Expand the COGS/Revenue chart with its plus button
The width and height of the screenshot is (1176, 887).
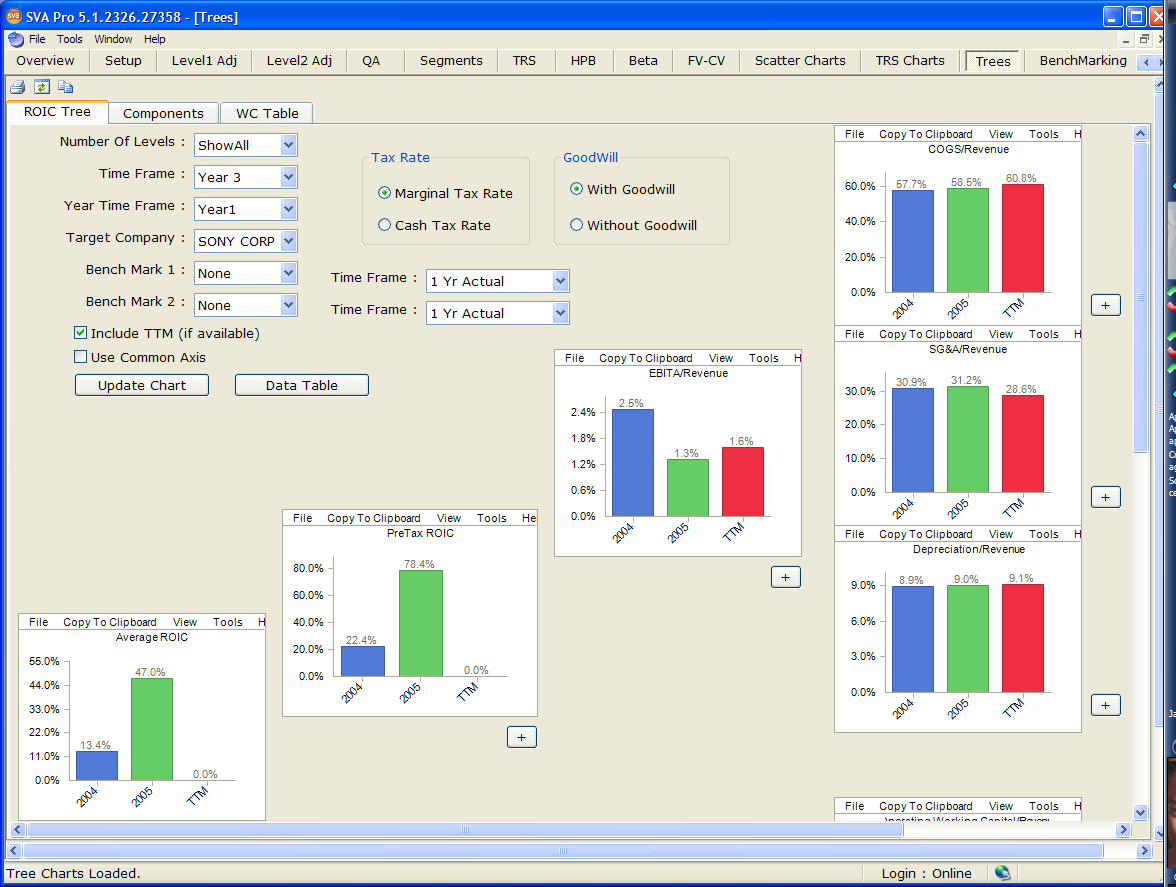pyautogui.click(x=1105, y=305)
